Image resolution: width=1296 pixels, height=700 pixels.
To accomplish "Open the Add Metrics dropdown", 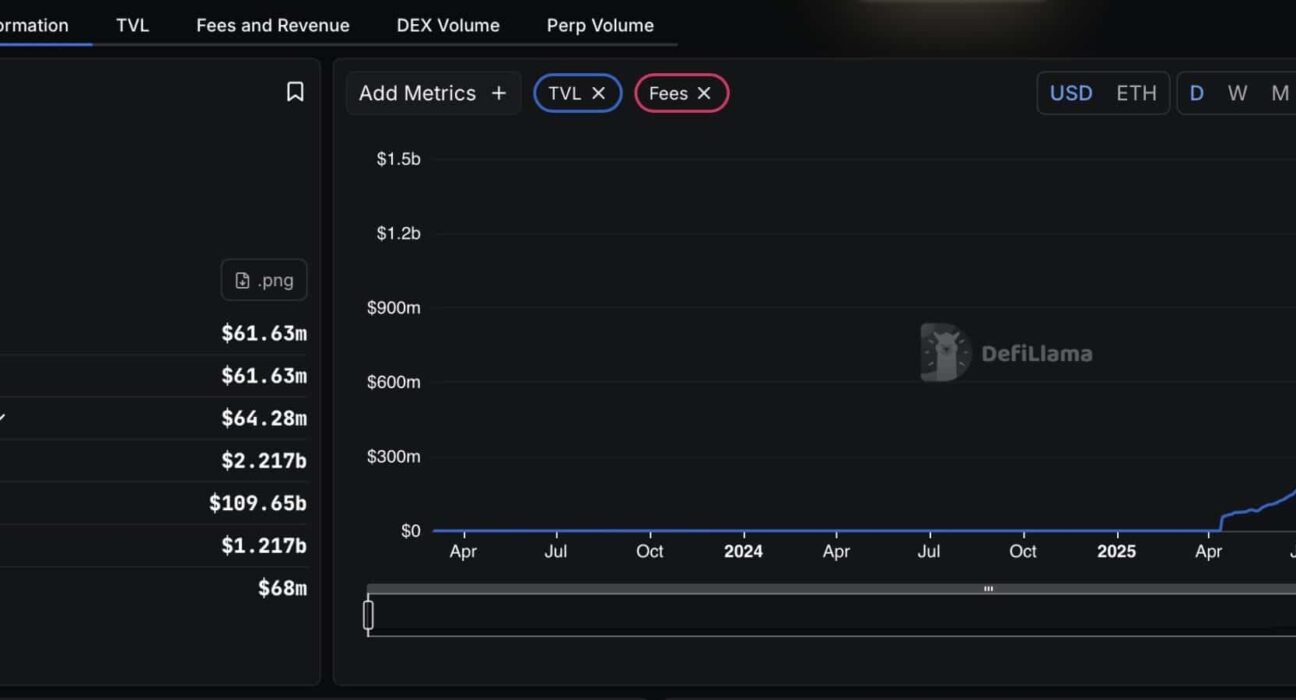I will [x=432, y=93].
